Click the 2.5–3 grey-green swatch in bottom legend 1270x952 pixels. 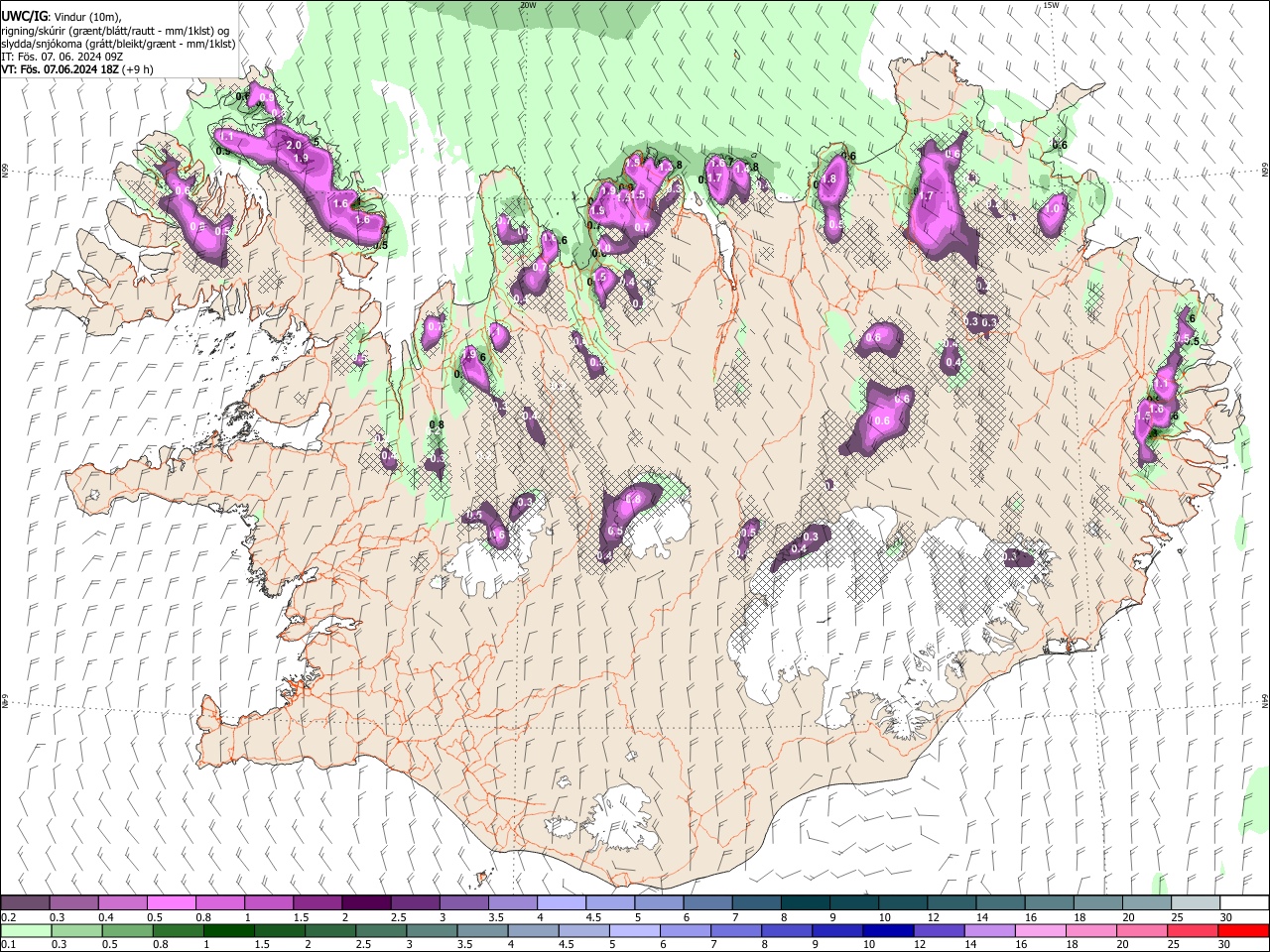(x=380, y=931)
